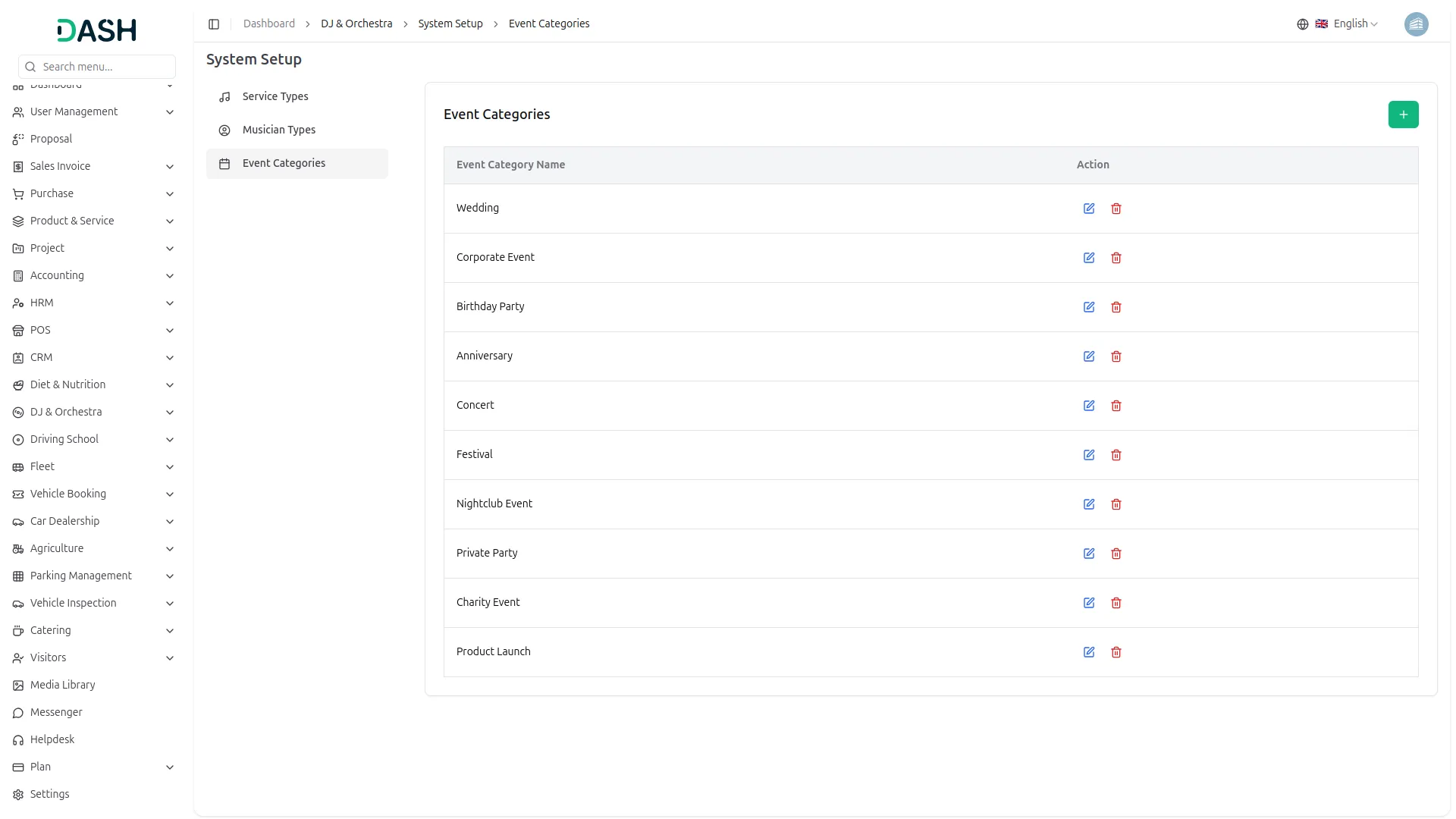The image size is (1456, 819).
Task: Click the edit icon for Wedding category
Action: pos(1089,209)
